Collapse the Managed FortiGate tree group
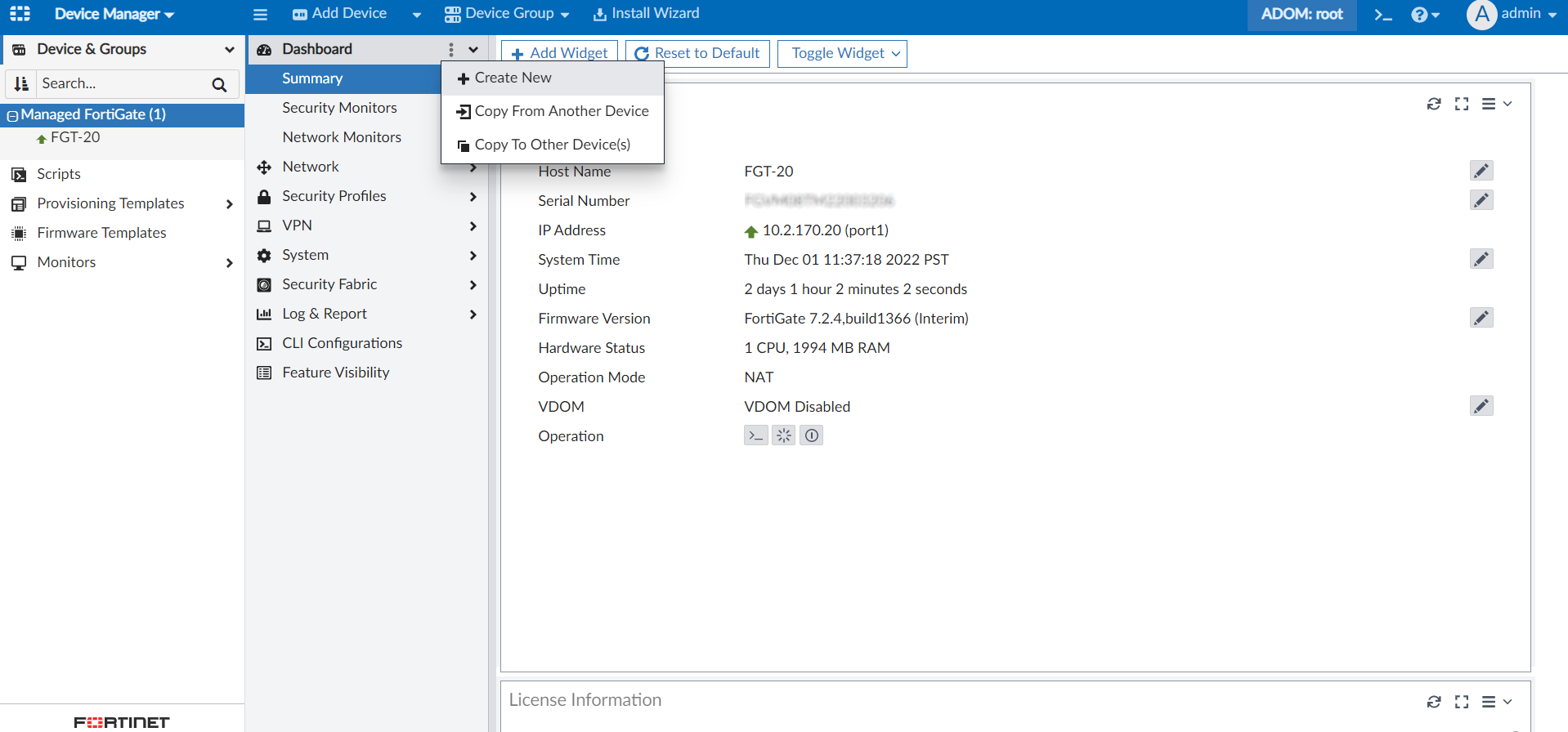1568x732 pixels. 12,116
